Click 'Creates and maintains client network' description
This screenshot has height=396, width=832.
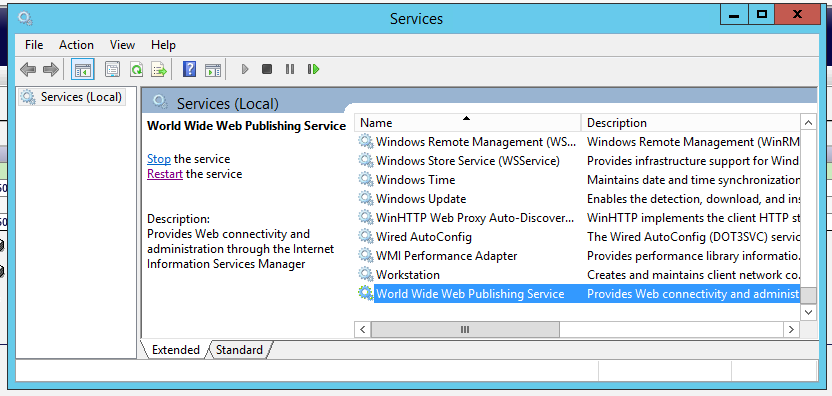[694, 275]
